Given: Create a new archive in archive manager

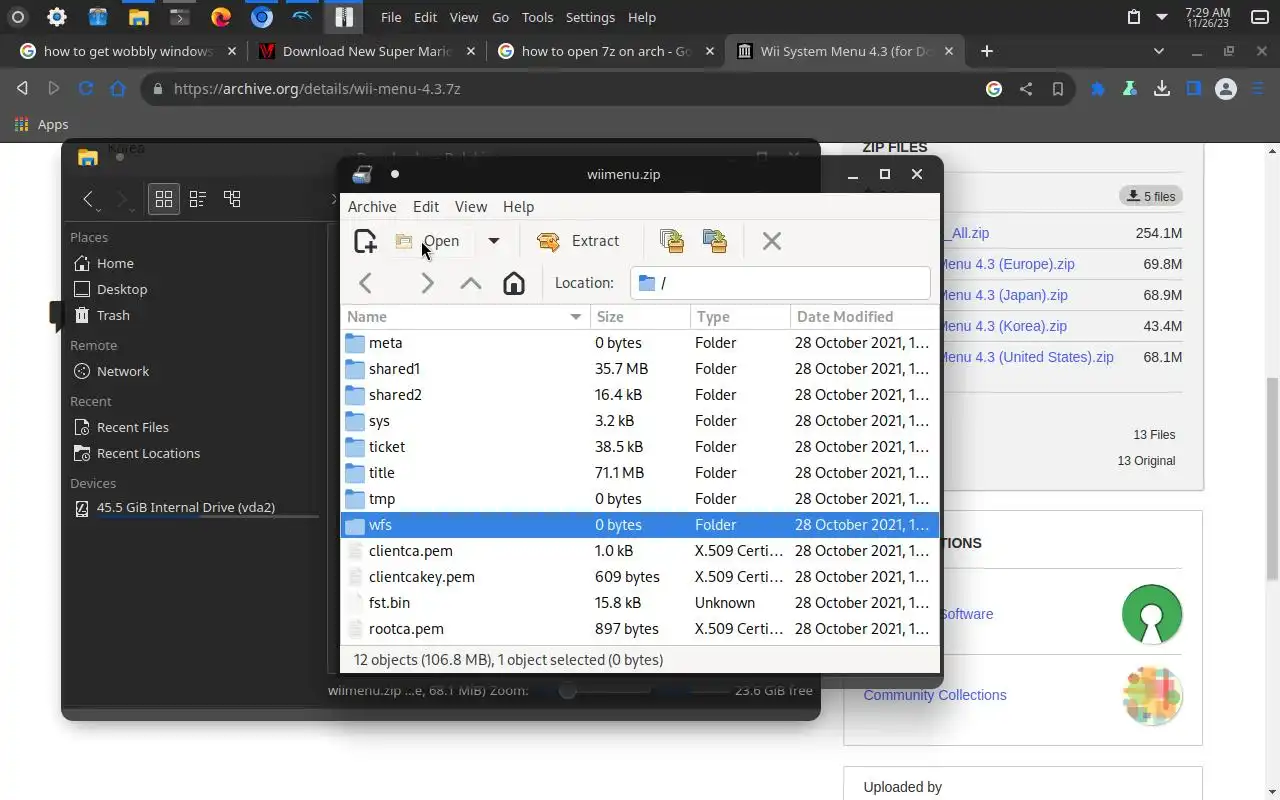Looking at the screenshot, I should coord(365,241).
